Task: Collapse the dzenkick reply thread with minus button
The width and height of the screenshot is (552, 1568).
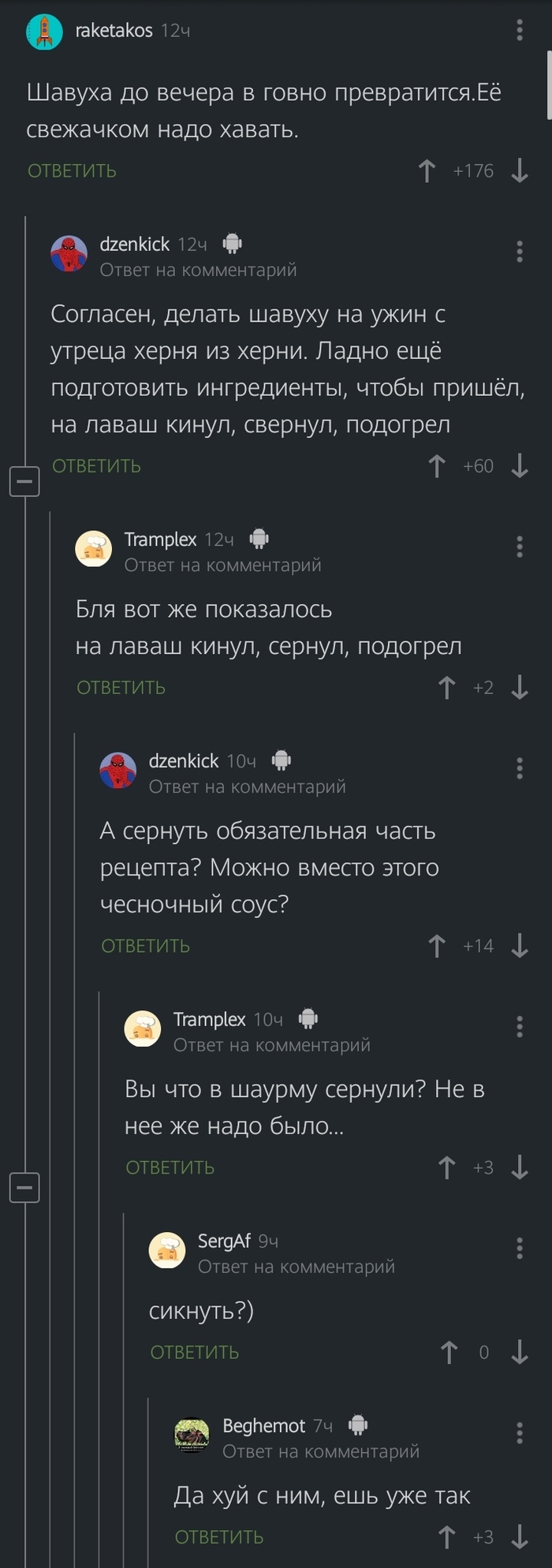Action: point(24,480)
